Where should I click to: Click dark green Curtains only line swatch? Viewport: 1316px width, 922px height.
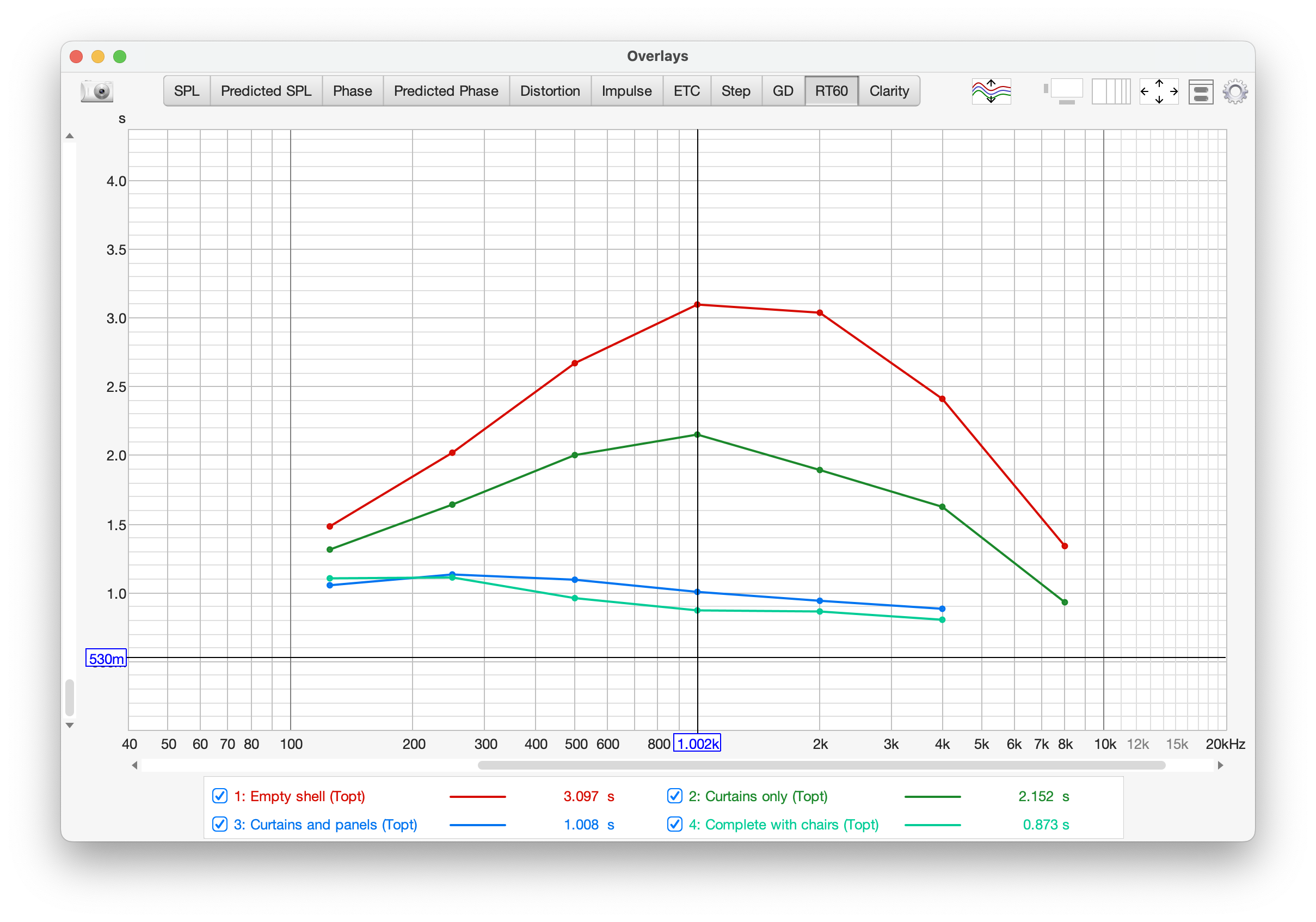point(932,796)
